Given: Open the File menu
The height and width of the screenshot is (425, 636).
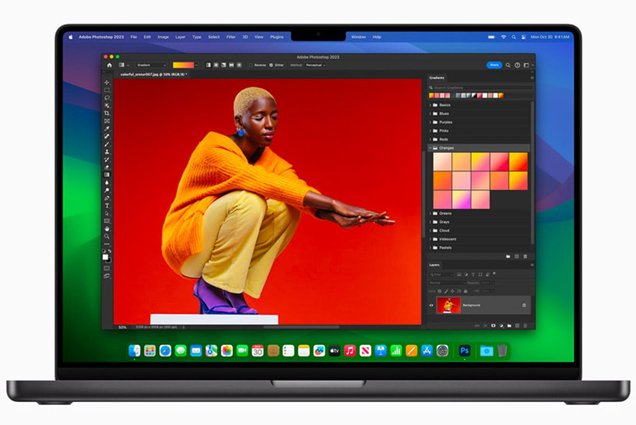Looking at the screenshot, I should [133, 37].
